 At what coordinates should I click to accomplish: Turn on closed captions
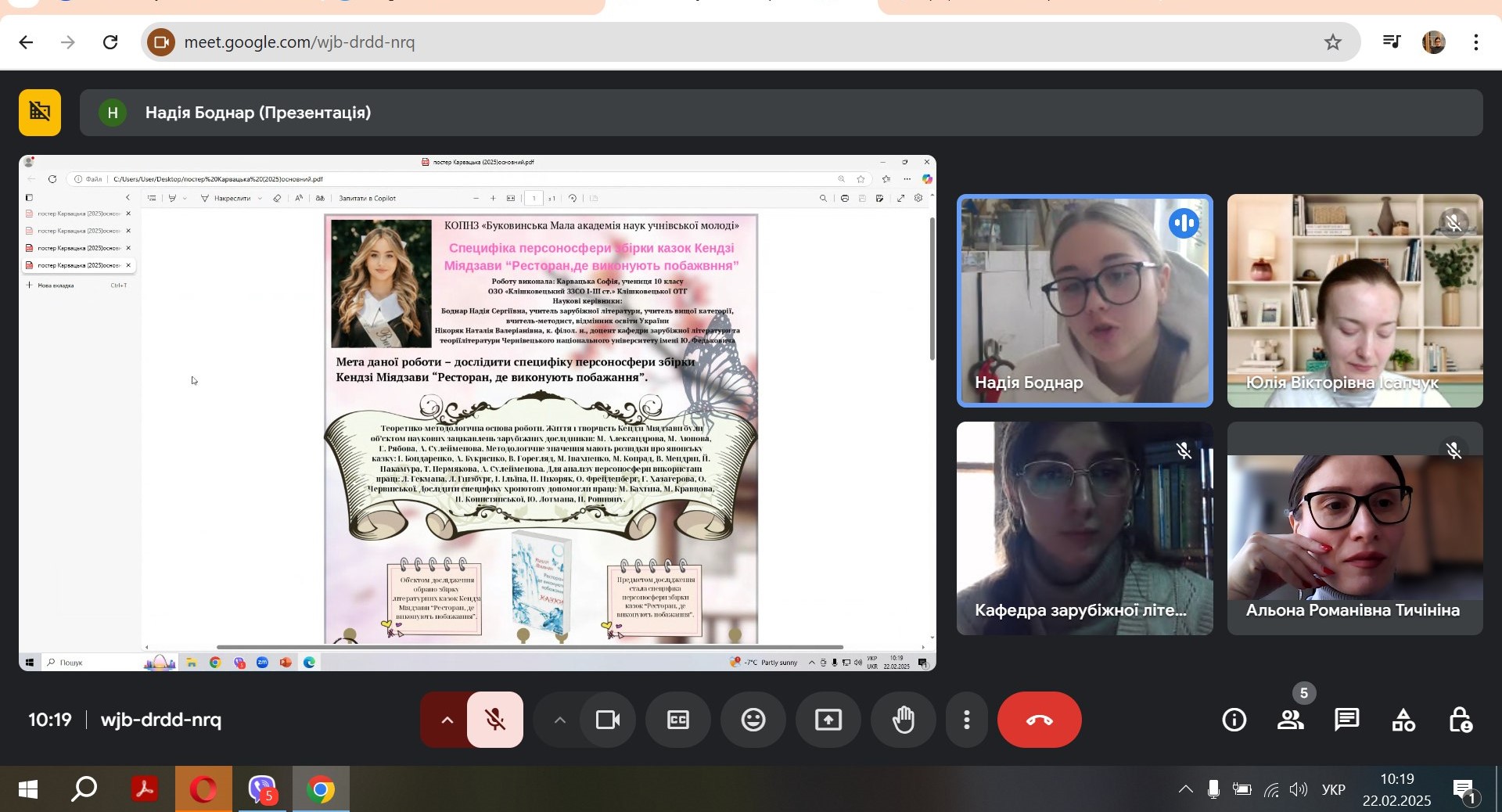678,720
